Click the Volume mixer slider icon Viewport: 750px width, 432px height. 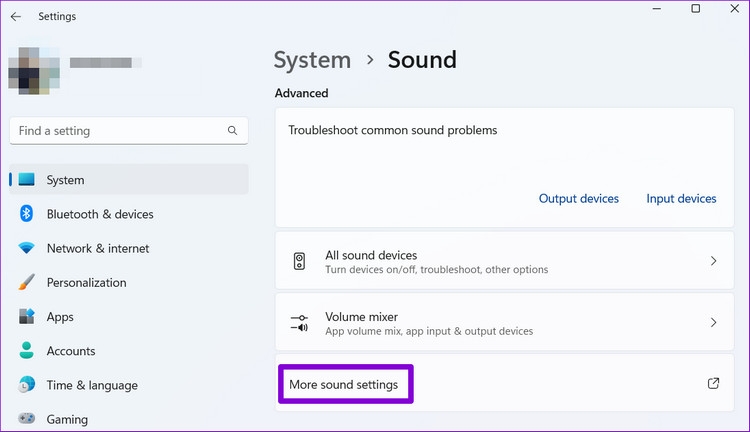299,323
